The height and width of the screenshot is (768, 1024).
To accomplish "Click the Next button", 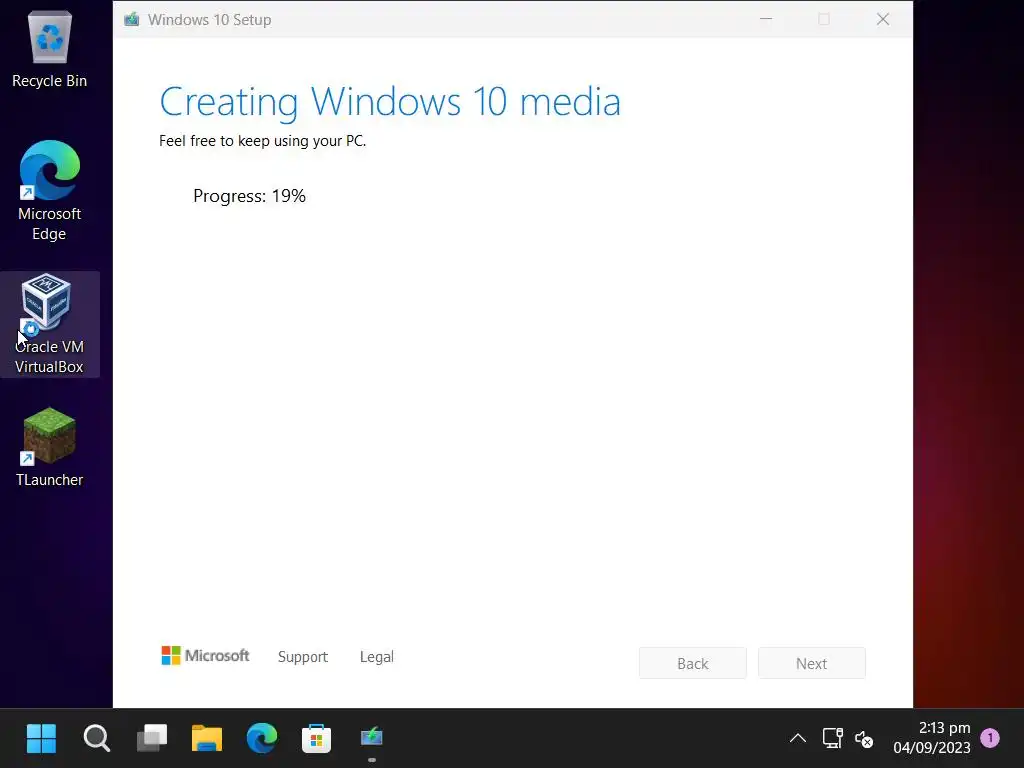I will tap(812, 664).
